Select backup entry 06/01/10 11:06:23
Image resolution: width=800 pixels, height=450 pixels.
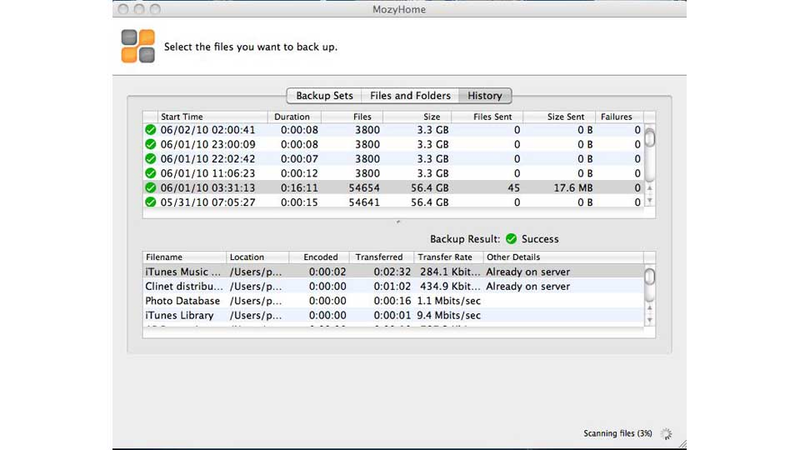393,173
